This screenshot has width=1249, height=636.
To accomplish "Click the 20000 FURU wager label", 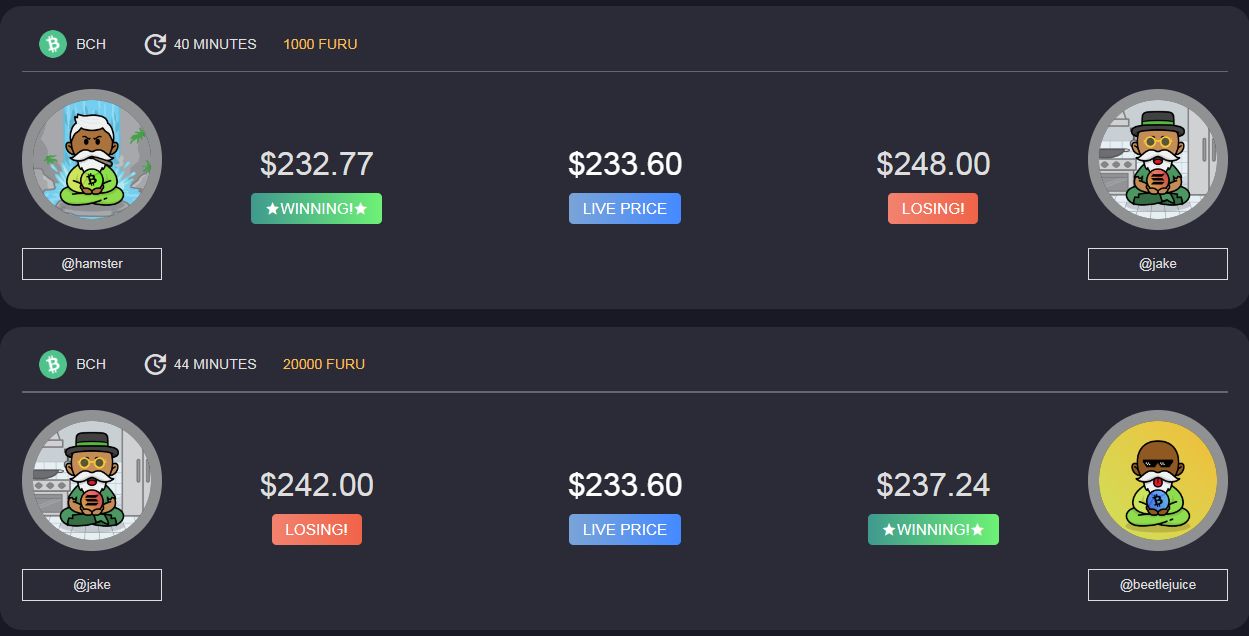I will pos(324,364).
